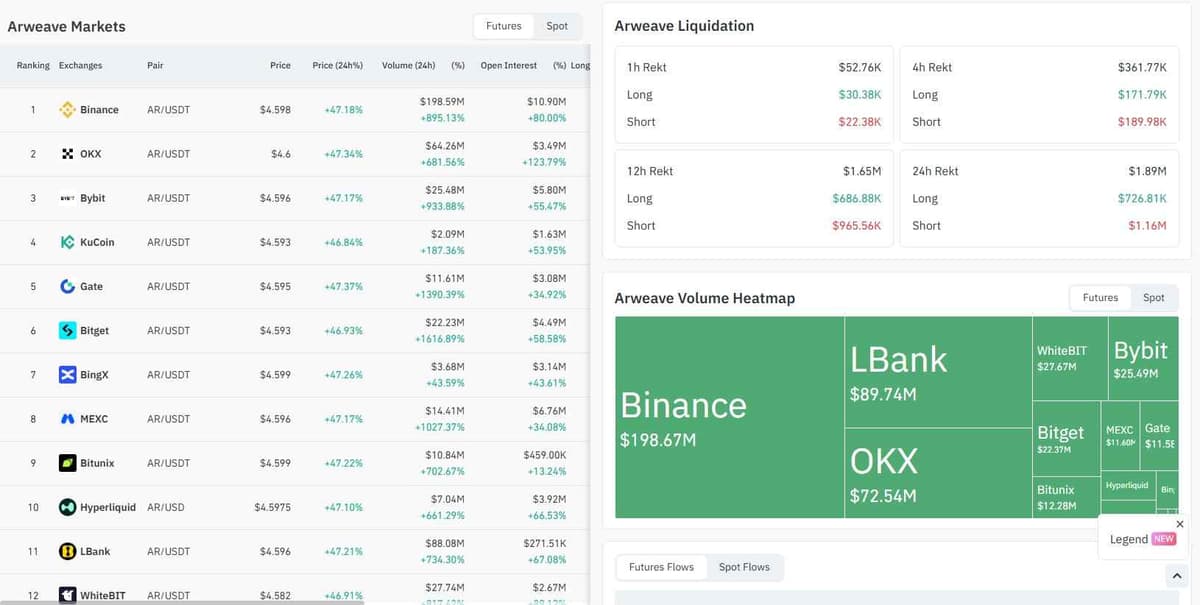Open the Legend NEW button

1142,539
